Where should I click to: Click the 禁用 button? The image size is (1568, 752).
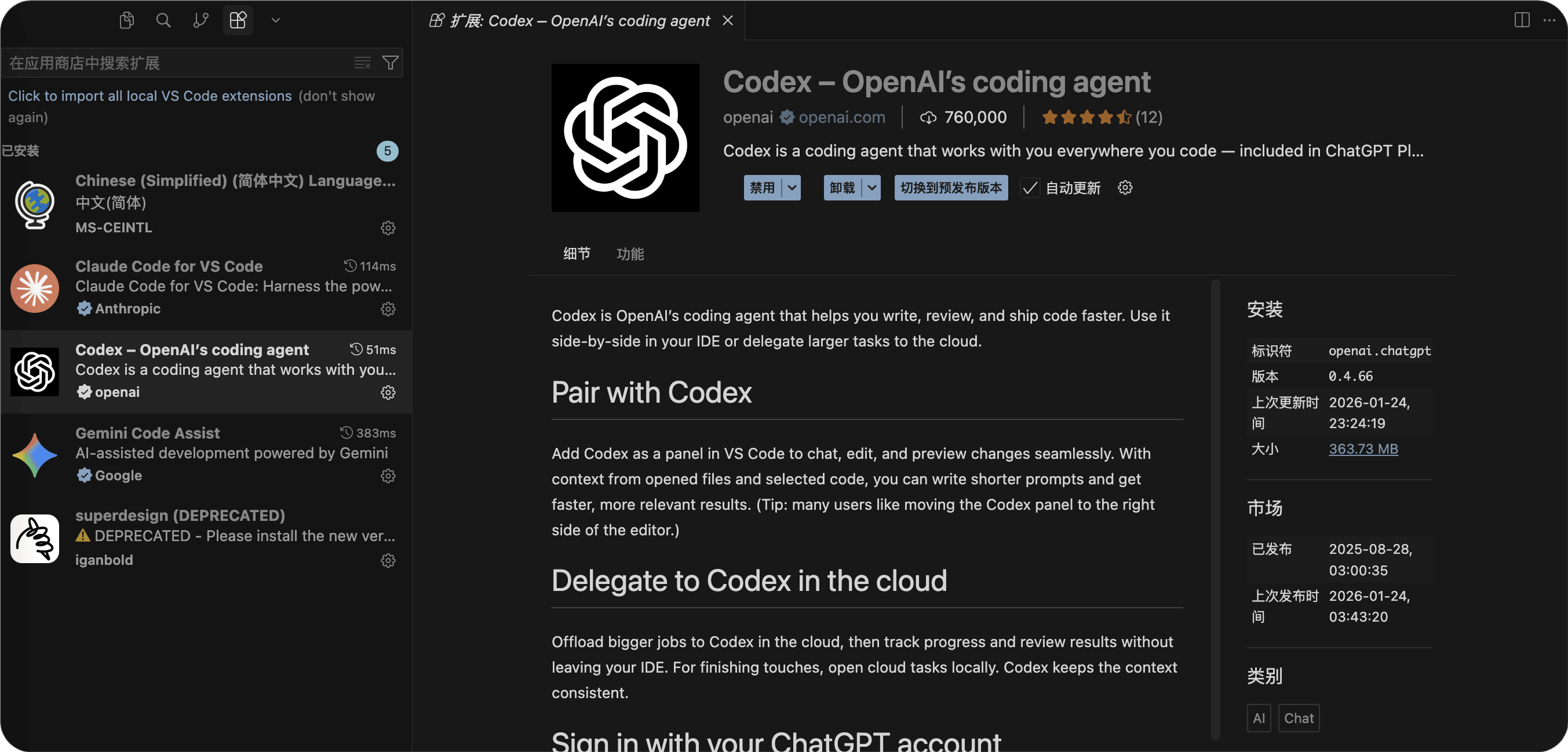coord(763,187)
